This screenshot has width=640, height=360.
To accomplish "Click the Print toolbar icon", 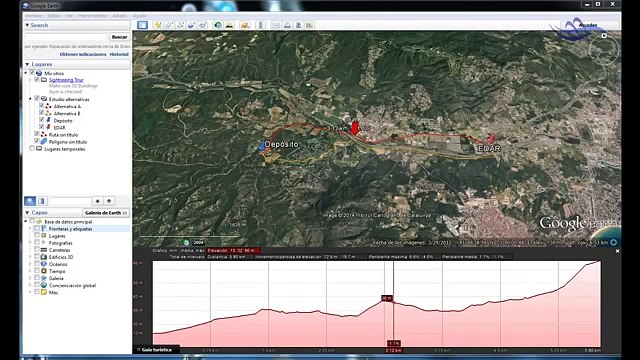I will (x=287, y=25).
